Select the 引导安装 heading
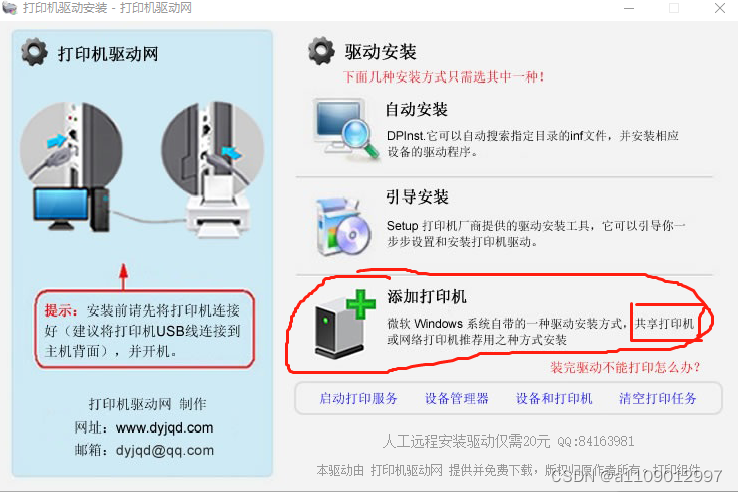Image resolution: width=738 pixels, height=492 pixels. [x=417, y=197]
